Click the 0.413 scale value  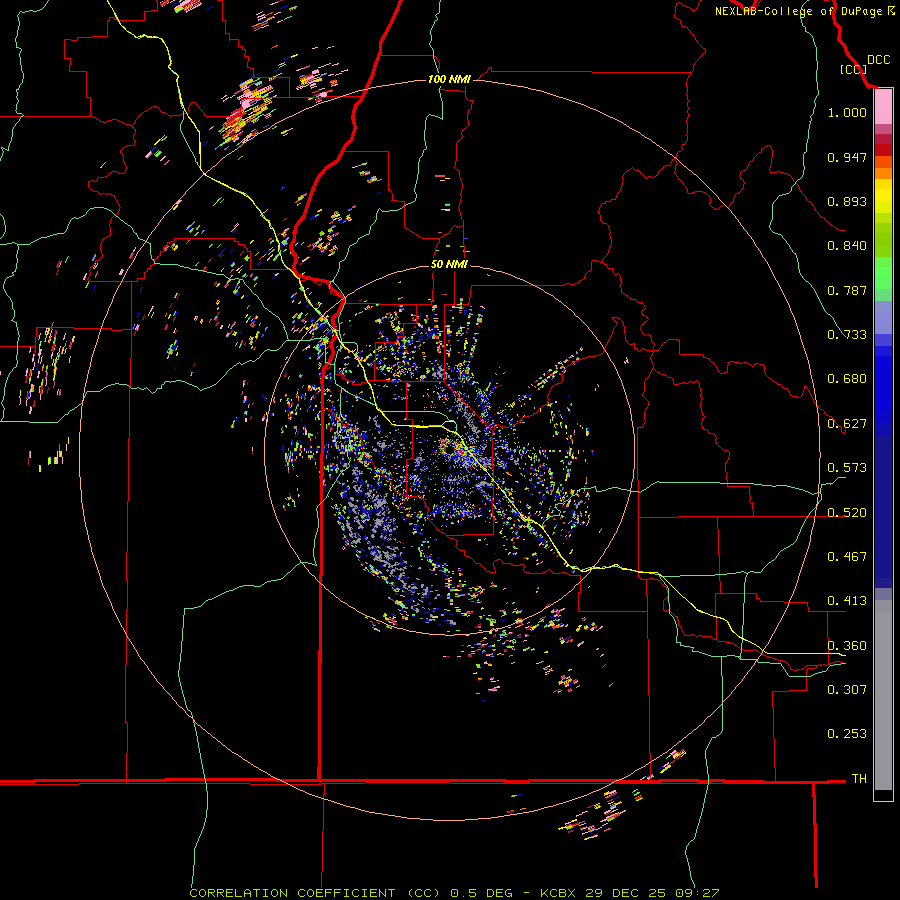tap(847, 601)
